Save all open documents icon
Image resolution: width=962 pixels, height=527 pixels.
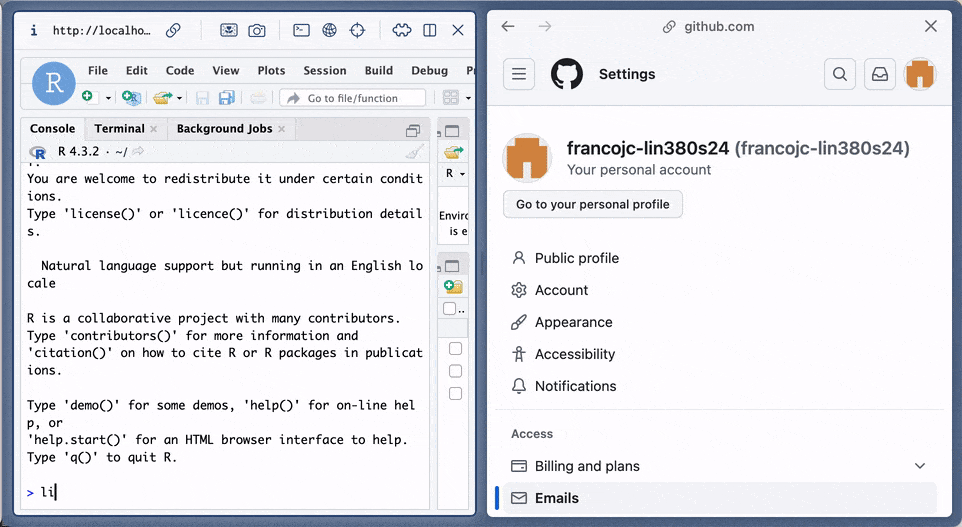227,98
